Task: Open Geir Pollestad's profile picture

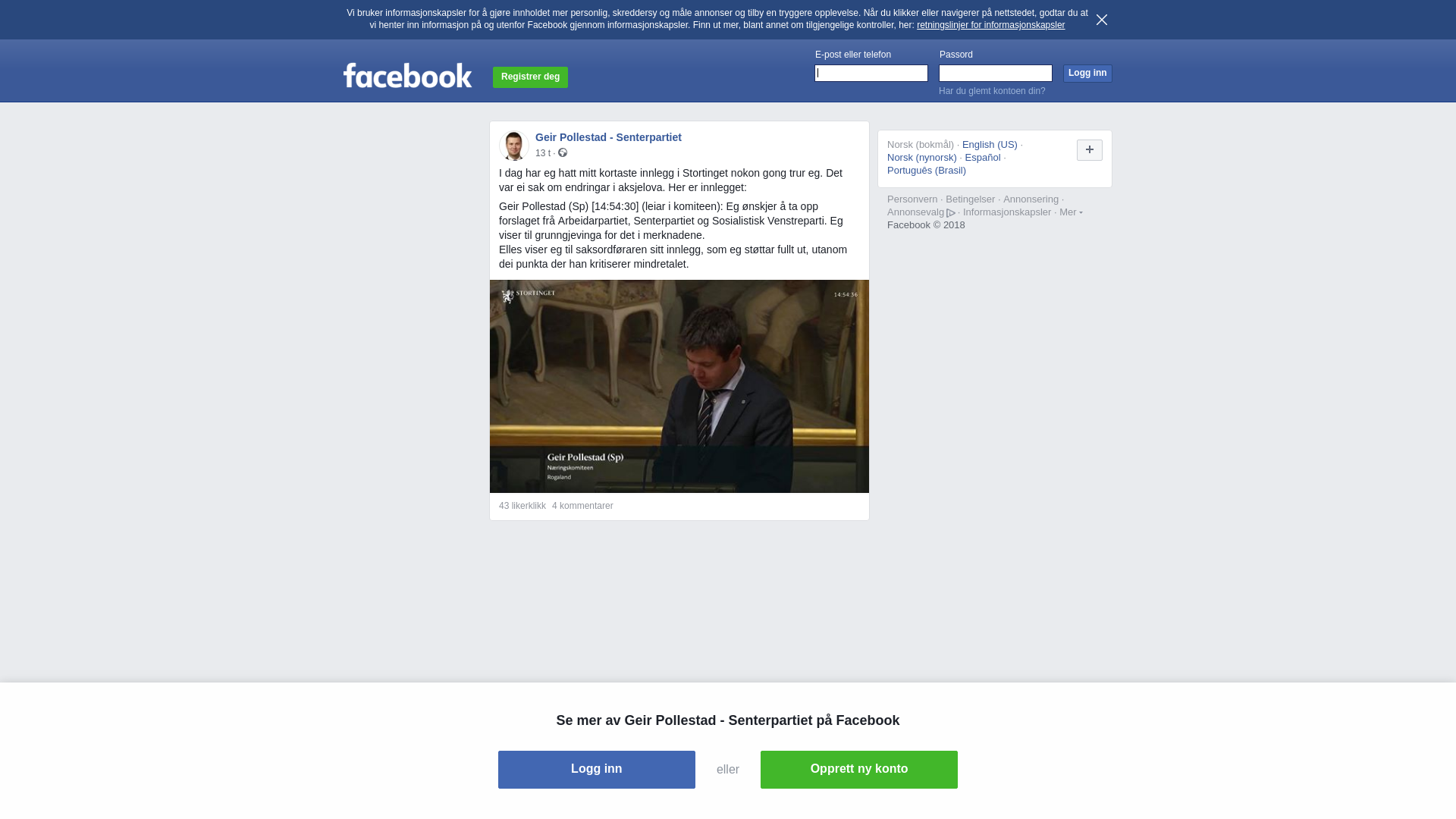Action: [x=513, y=146]
